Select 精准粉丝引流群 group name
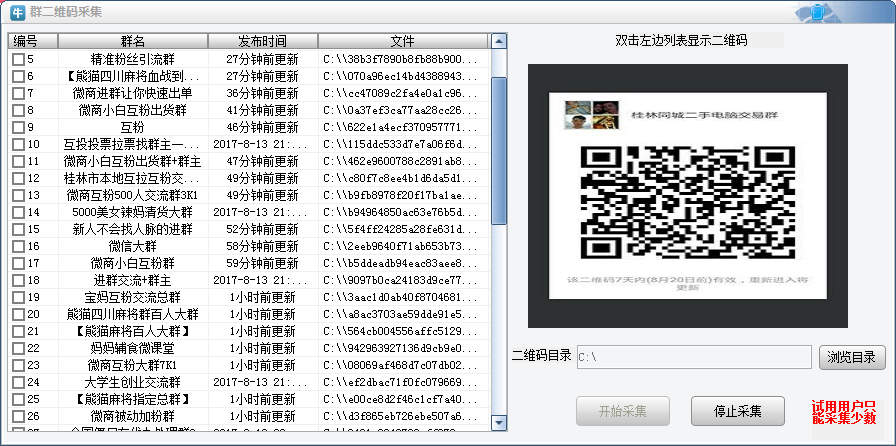The image size is (896, 446). coord(133,59)
